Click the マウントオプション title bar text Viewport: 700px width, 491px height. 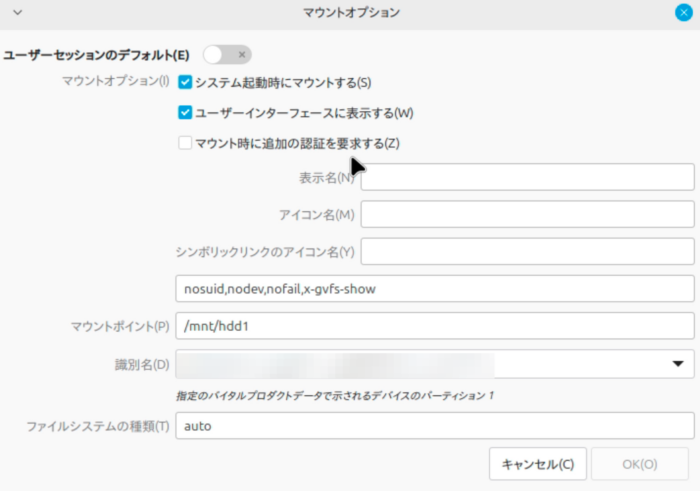coord(350,12)
